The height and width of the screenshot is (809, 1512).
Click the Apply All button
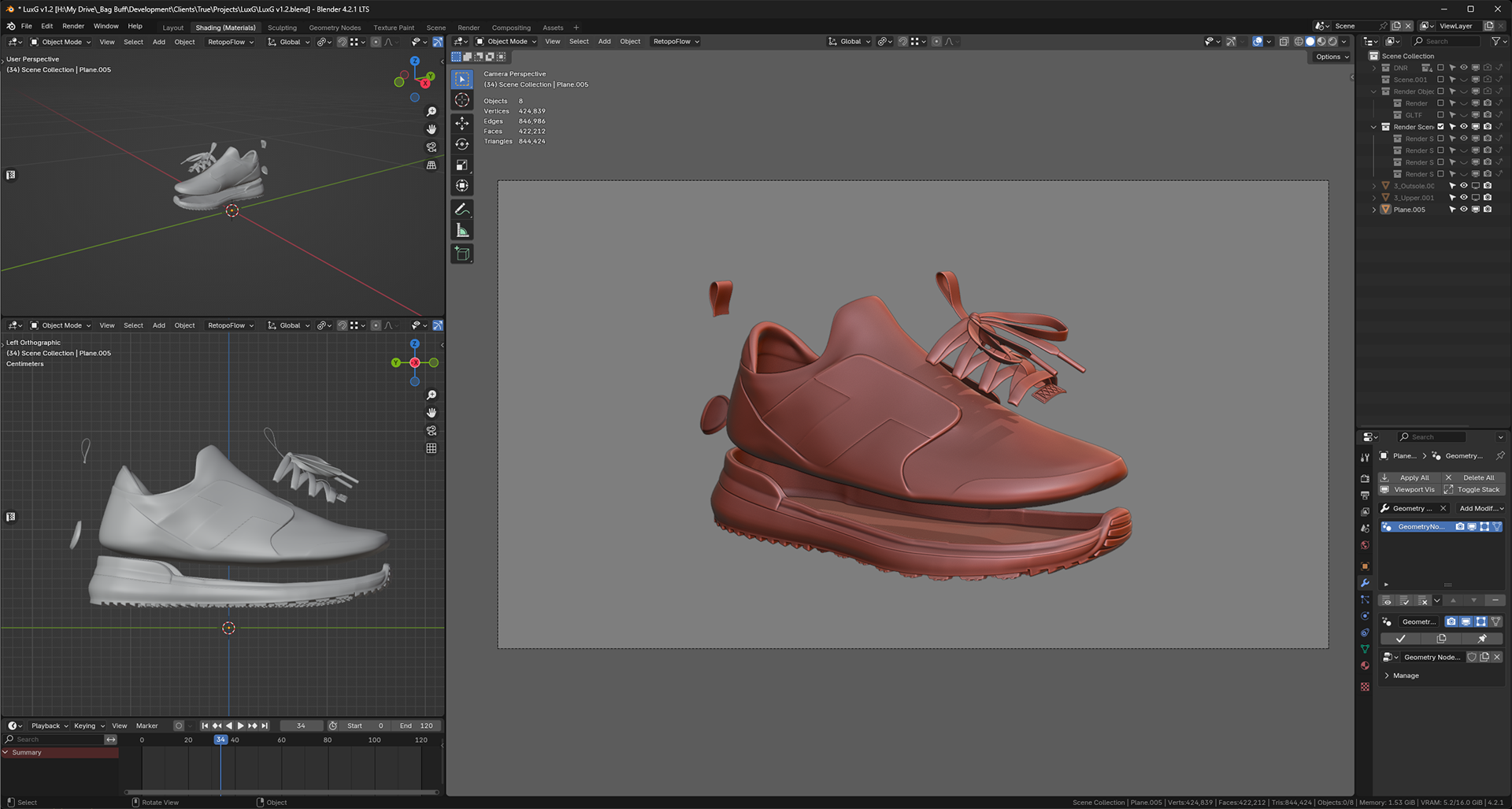tap(1409, 478)
